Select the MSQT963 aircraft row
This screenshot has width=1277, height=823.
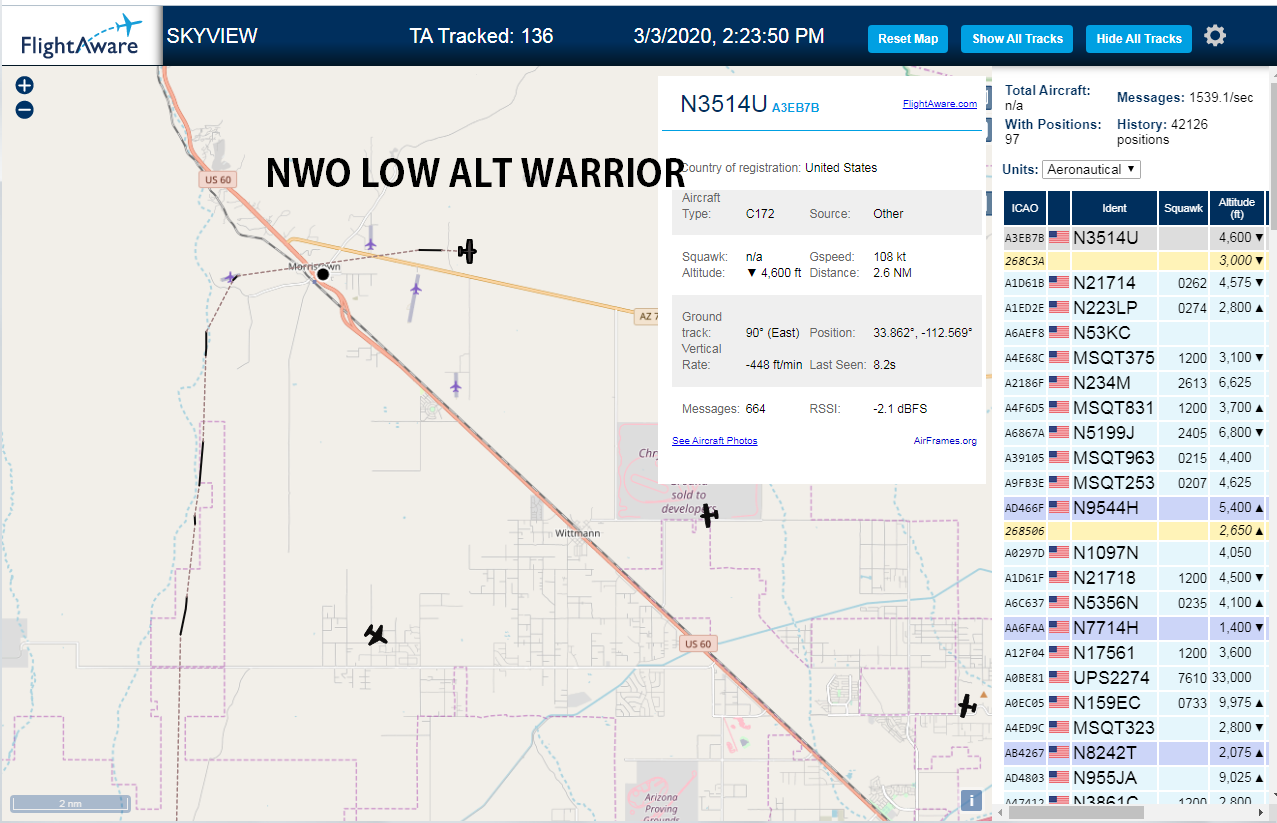click(1135, 458)
